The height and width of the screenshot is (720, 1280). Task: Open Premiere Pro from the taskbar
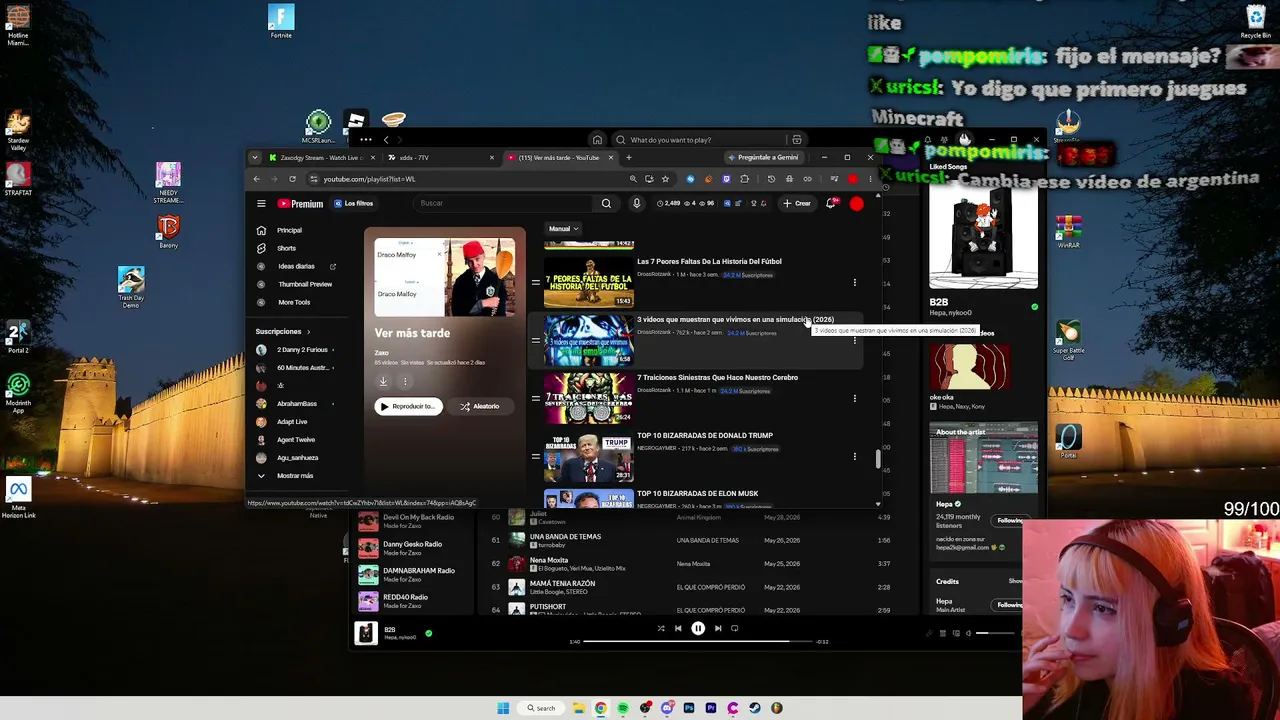tap(711, 708)
